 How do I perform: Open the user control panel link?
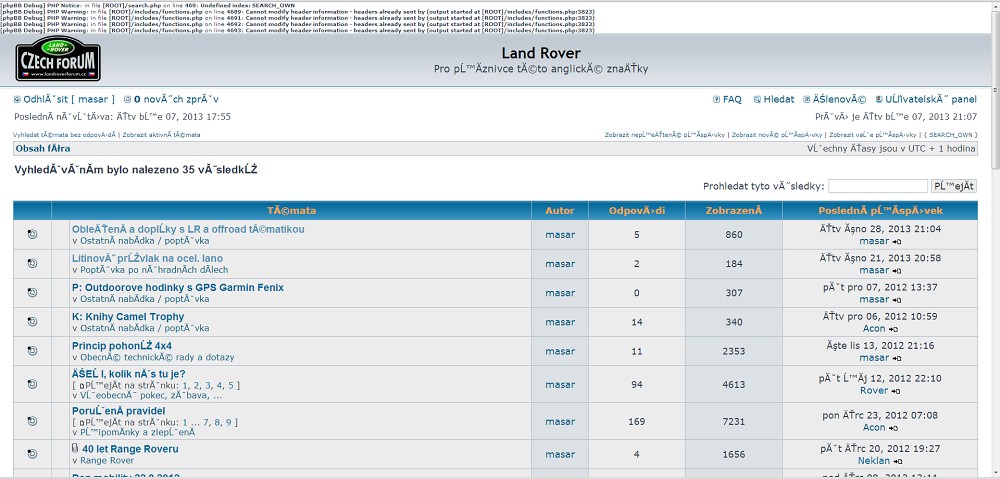pos(930,100)
